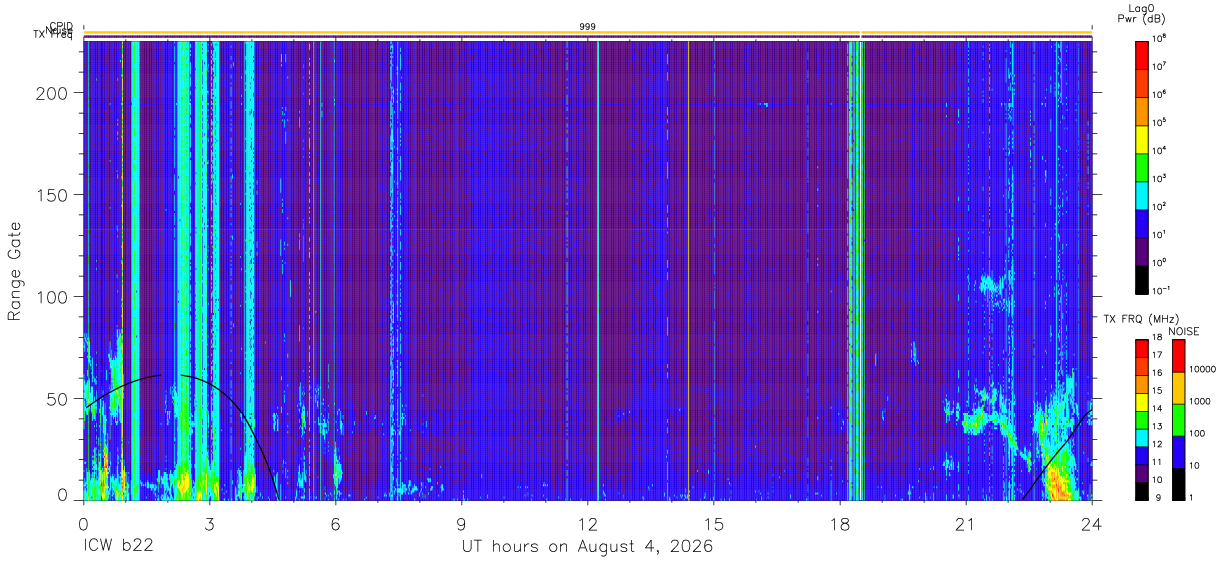This screenshot has height=567, width=1228.
Task: Pick the red top segment of the NOISE bar
Action: coord(1177,355)
